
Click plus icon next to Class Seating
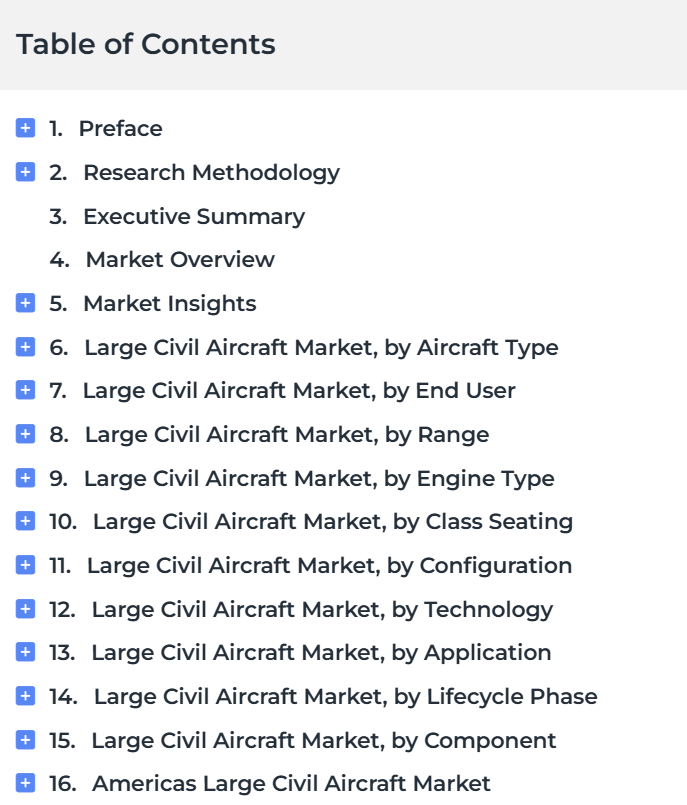[25, 521]
